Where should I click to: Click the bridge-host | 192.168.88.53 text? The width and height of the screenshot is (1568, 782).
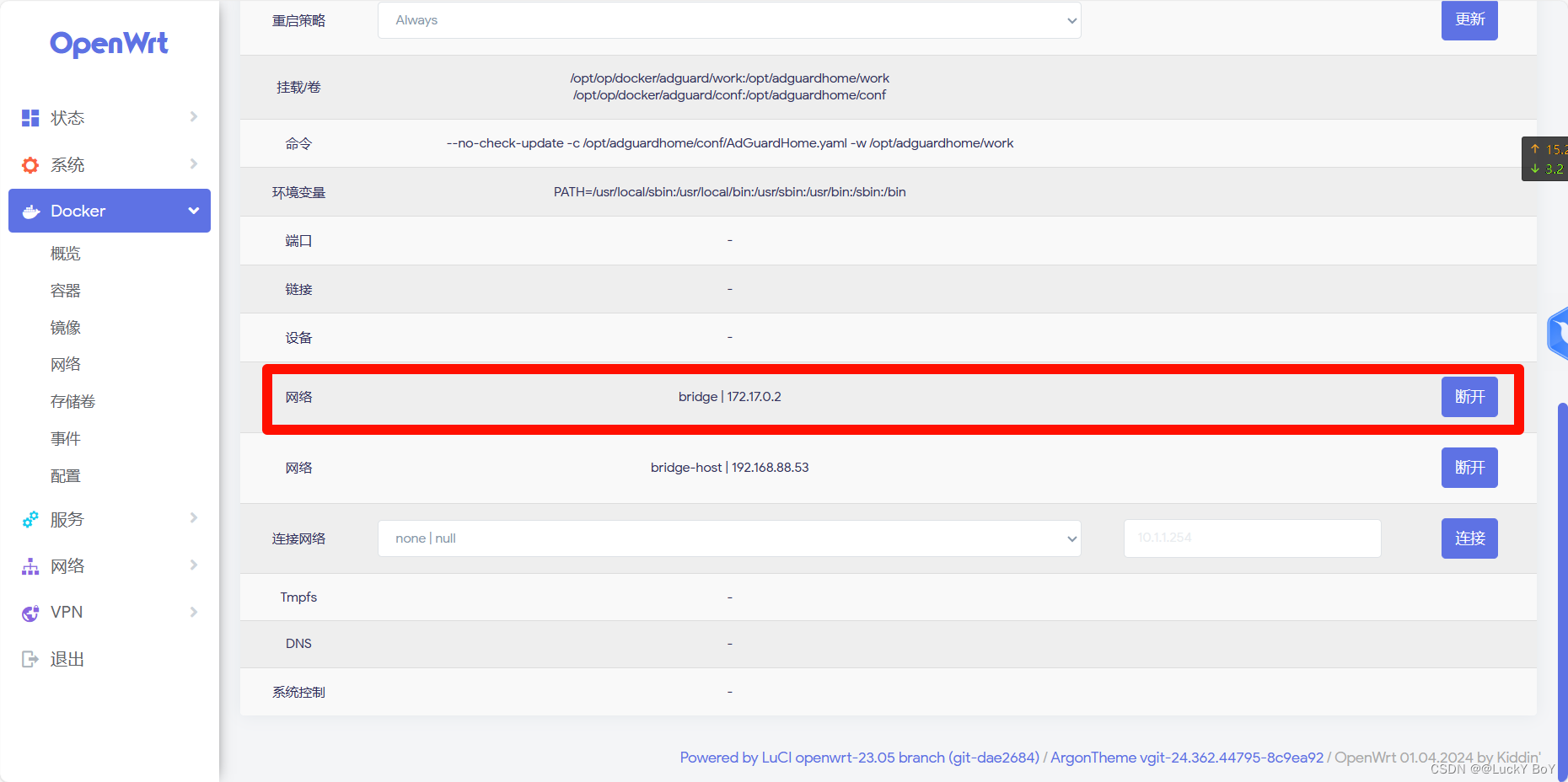[x=730, y=468]
